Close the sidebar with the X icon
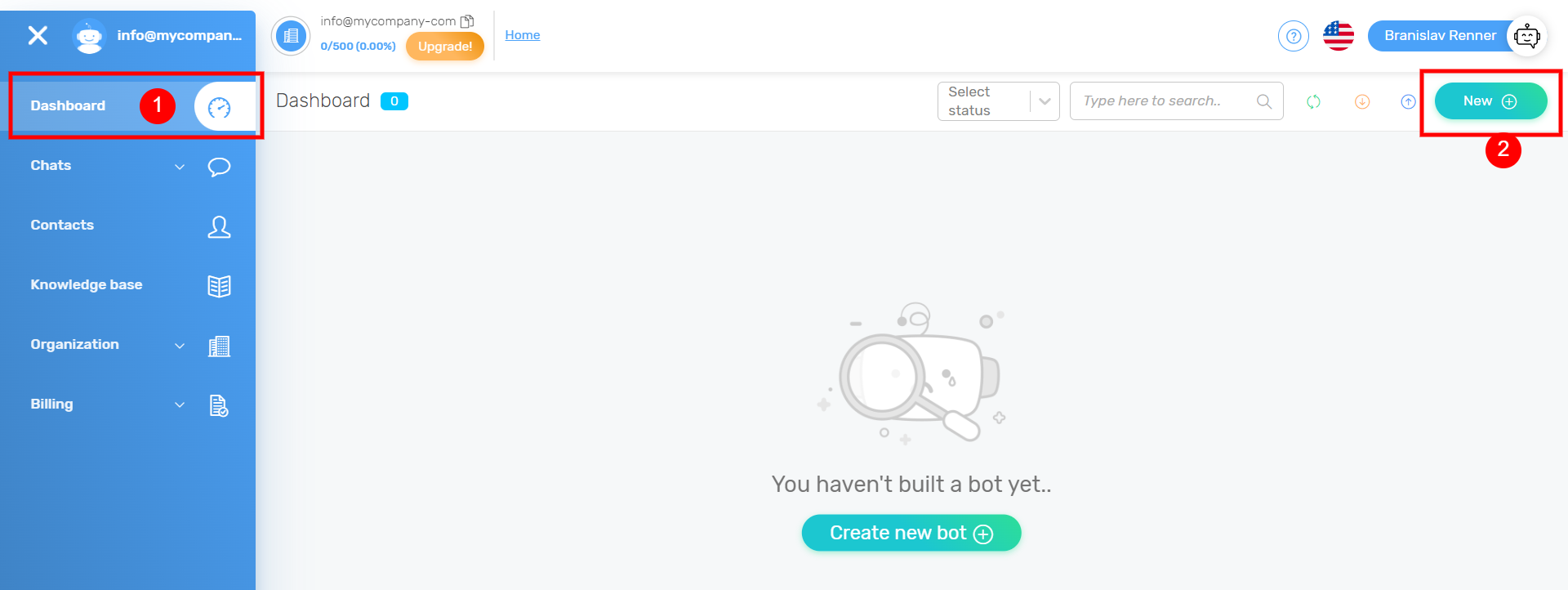 [38, 35]
